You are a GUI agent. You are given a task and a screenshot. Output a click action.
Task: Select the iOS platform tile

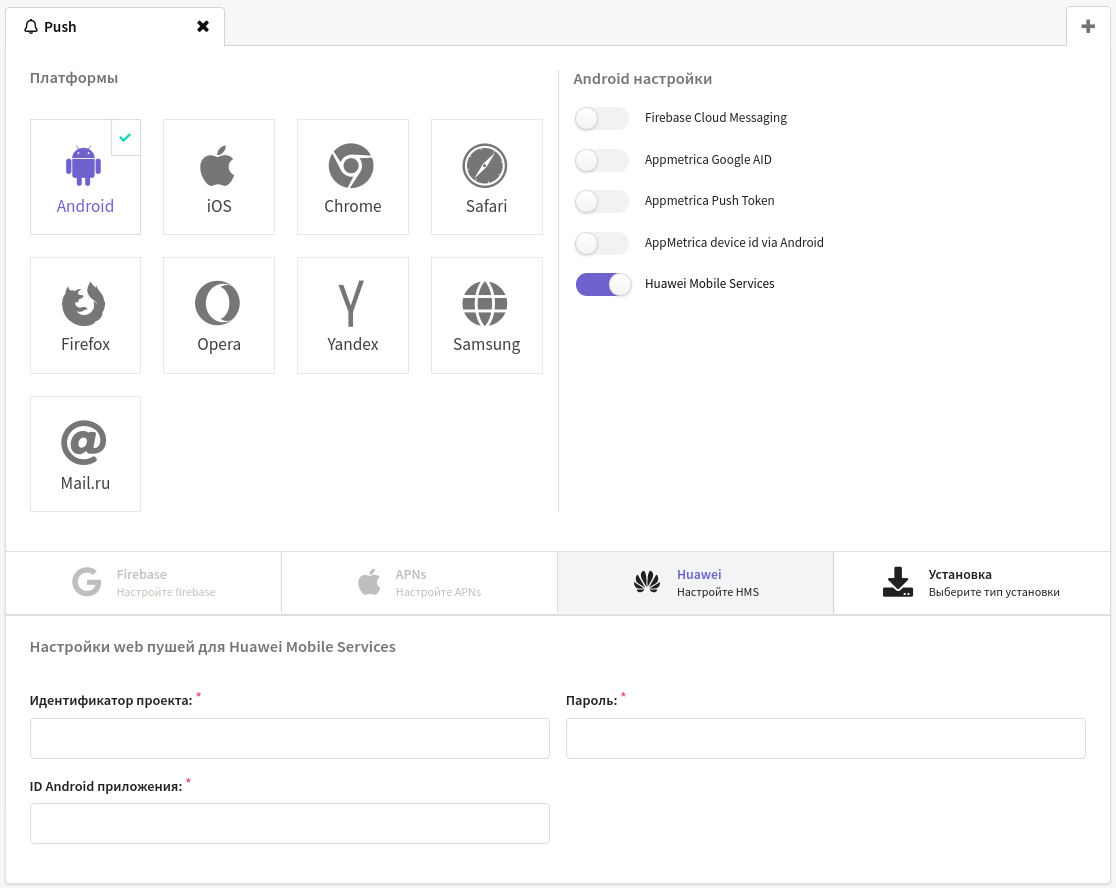pyautogui.click(x=219, y=176)
